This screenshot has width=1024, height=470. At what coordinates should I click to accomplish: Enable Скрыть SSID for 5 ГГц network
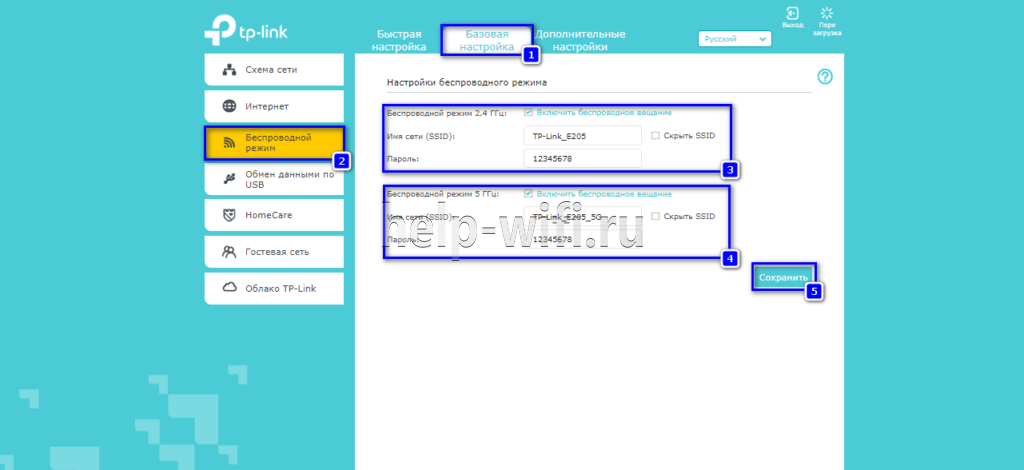(x=655, y=216)
